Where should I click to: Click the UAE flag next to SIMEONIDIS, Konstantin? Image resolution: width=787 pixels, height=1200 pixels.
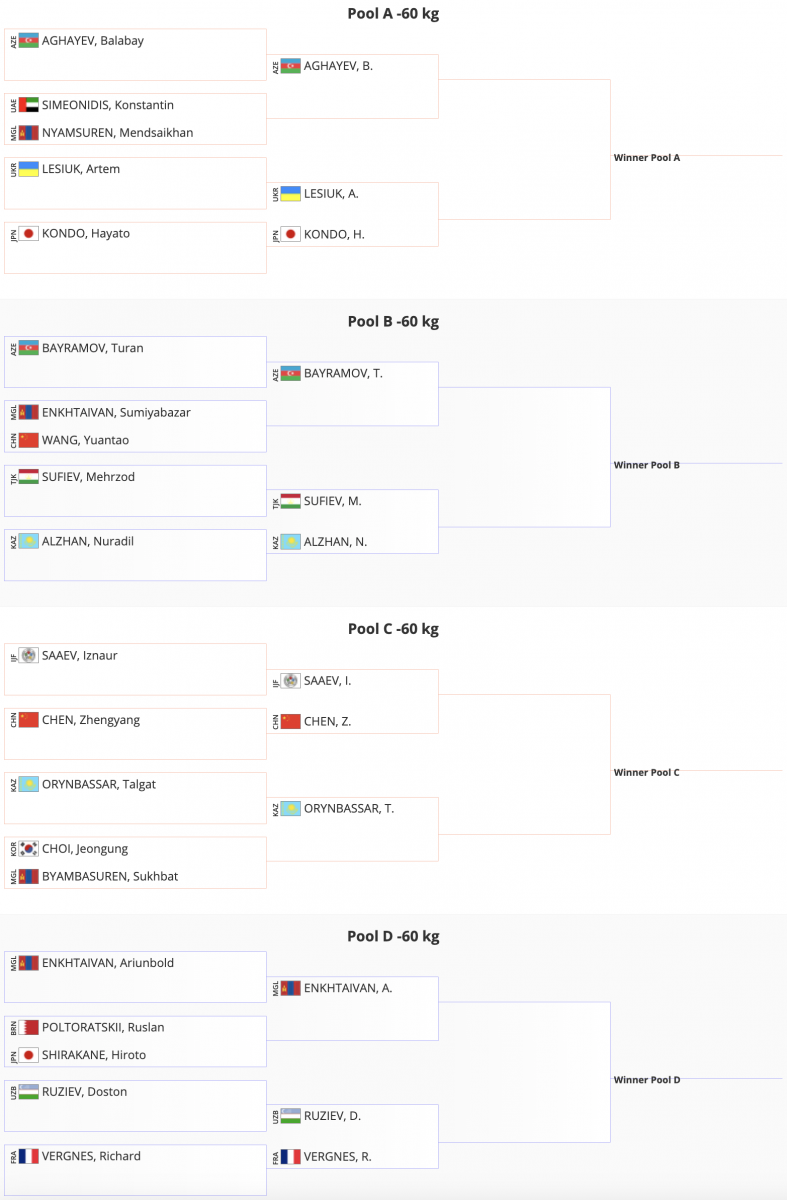[x=28, y=105]
